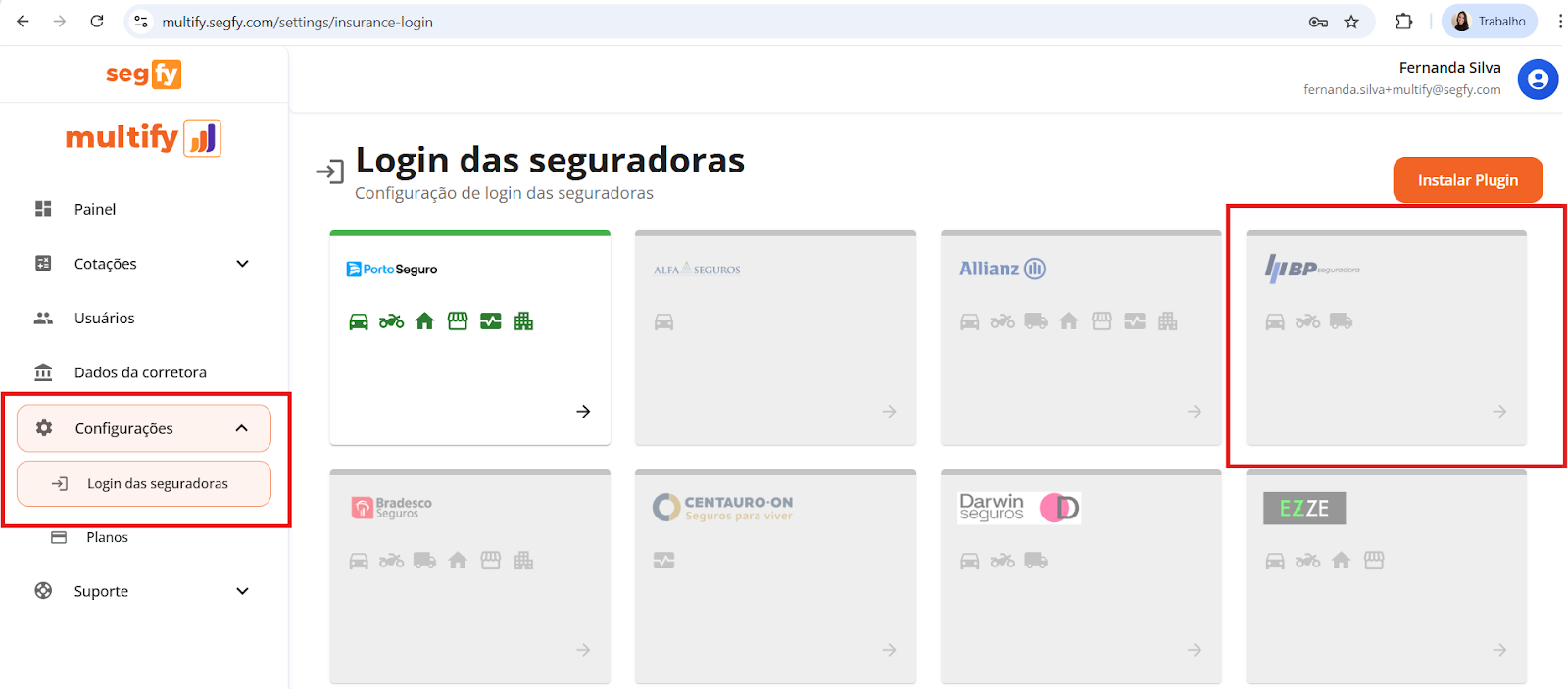Reload the page in the browser
The image size is (1568, 689).
[97, 22]
